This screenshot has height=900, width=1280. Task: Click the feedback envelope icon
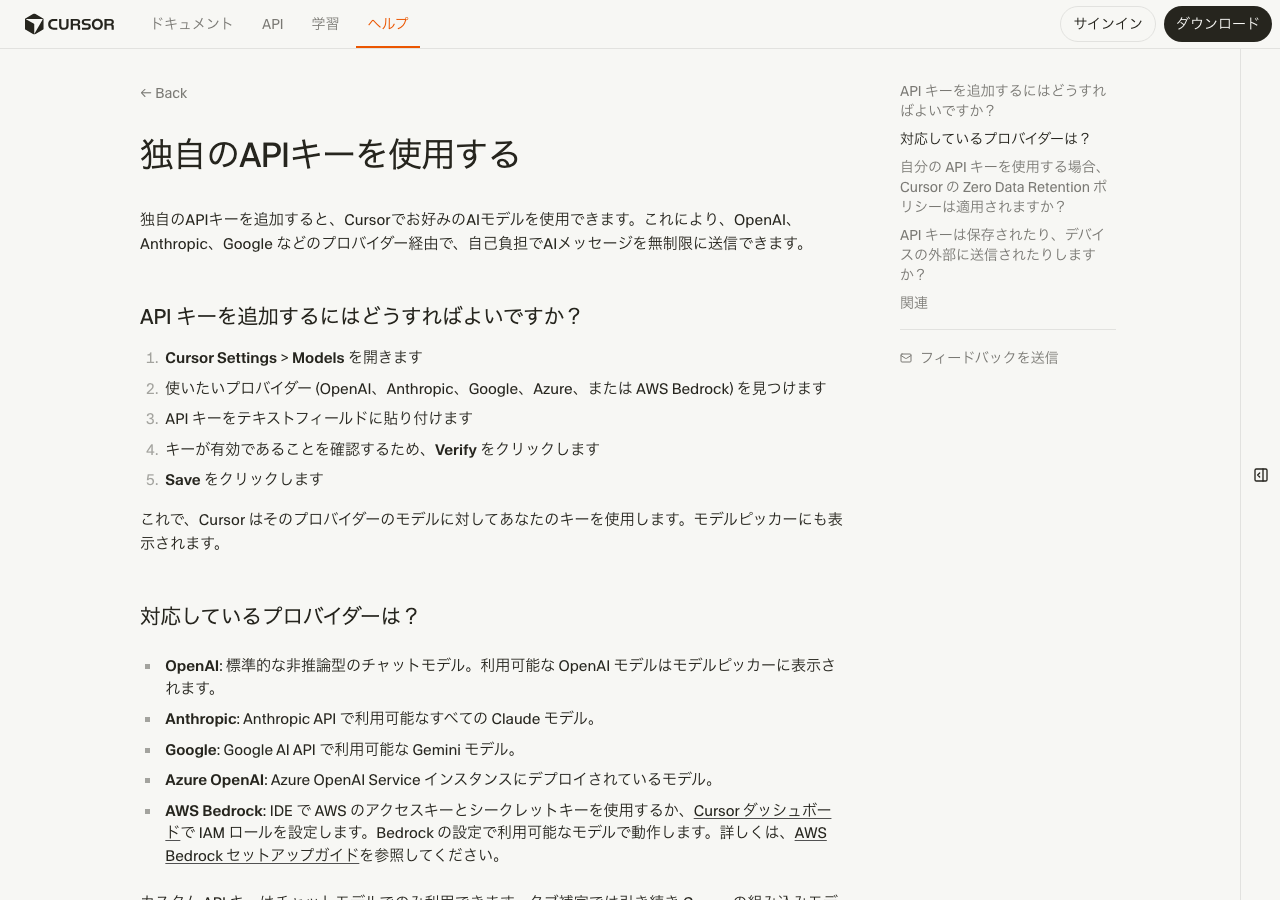[906, 358]
